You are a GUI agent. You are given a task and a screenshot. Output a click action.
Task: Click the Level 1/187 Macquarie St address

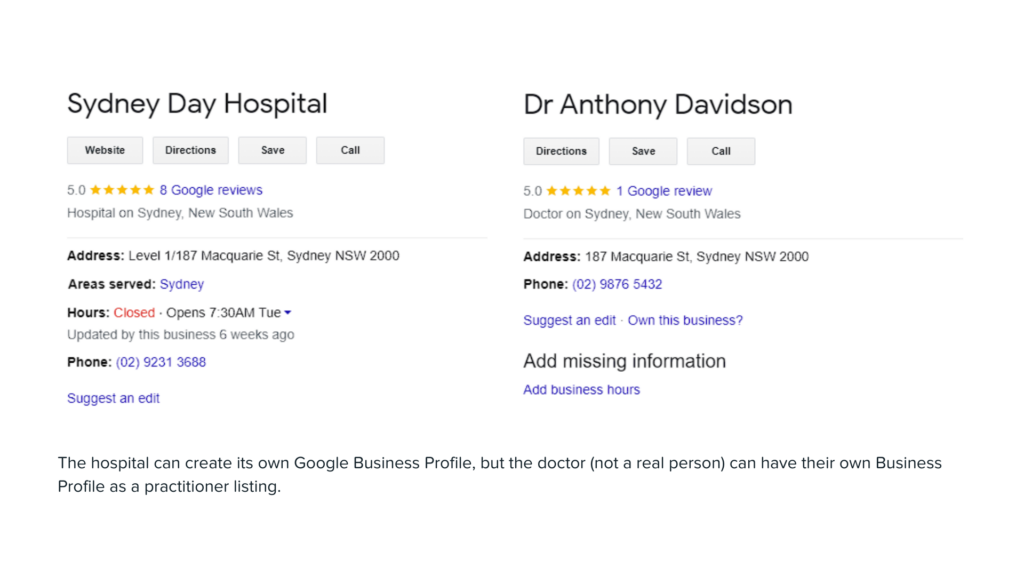point(264,255)
